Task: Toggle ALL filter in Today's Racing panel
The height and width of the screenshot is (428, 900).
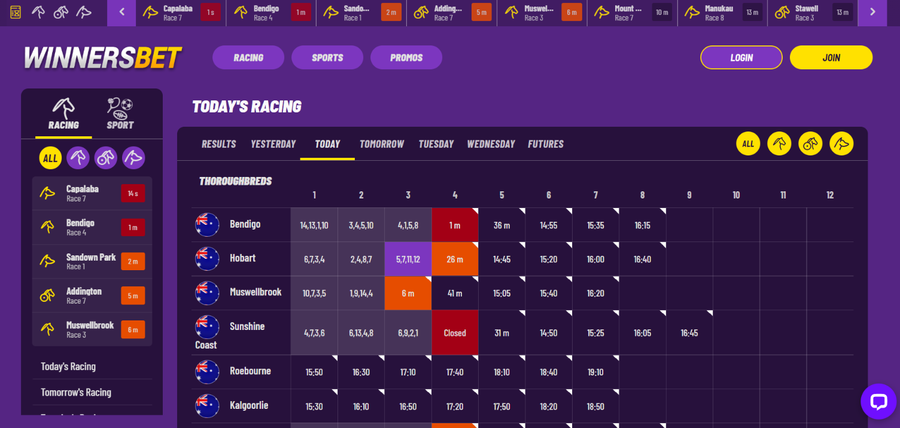Action: tap(748, 143)
